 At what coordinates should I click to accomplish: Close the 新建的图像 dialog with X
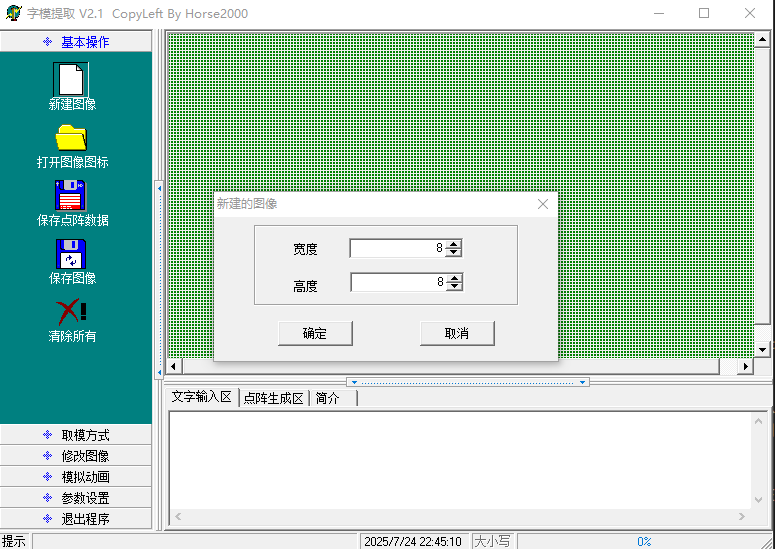[x=543, y=204]
